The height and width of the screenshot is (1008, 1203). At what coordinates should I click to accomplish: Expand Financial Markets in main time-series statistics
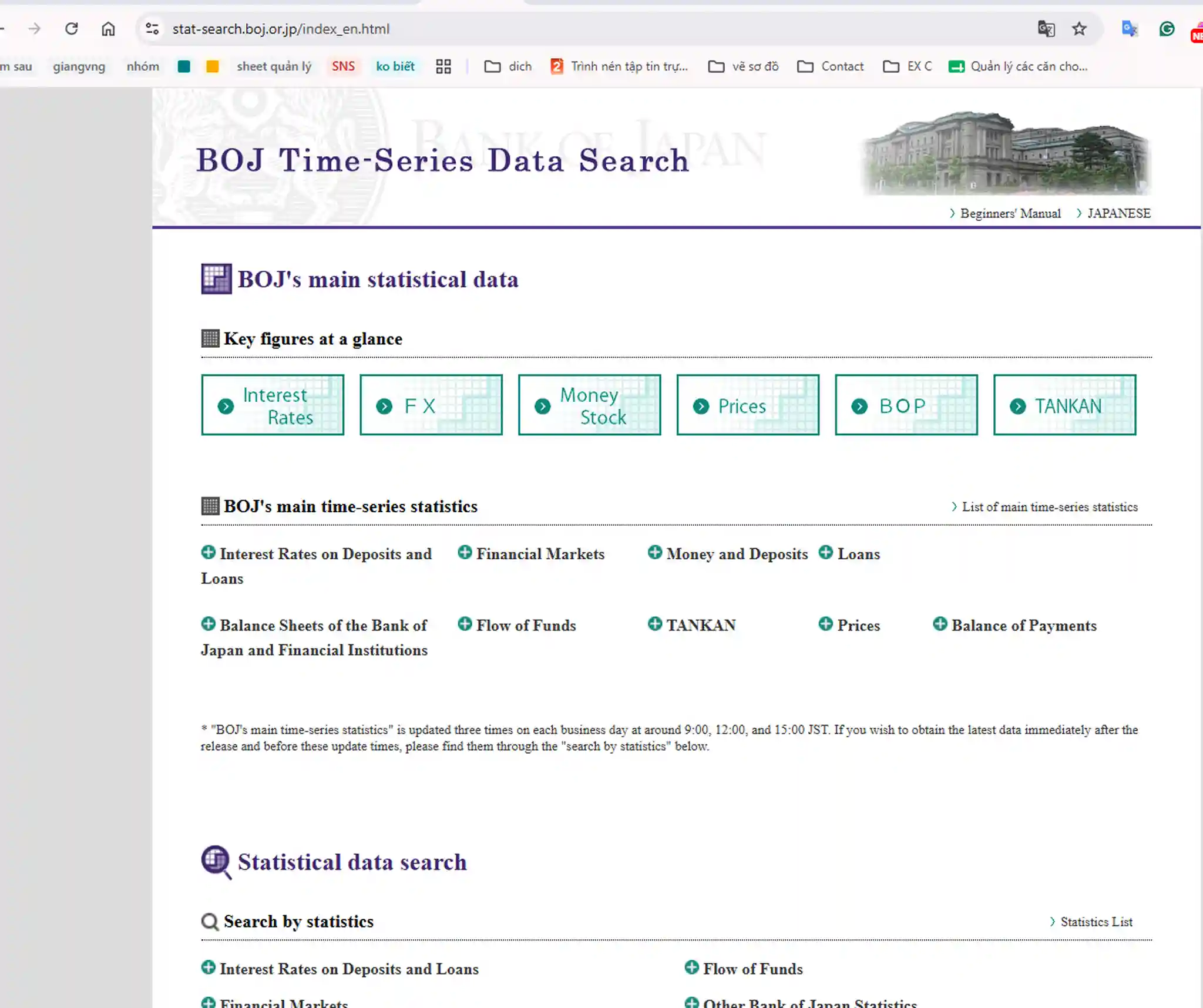(531, 553)
